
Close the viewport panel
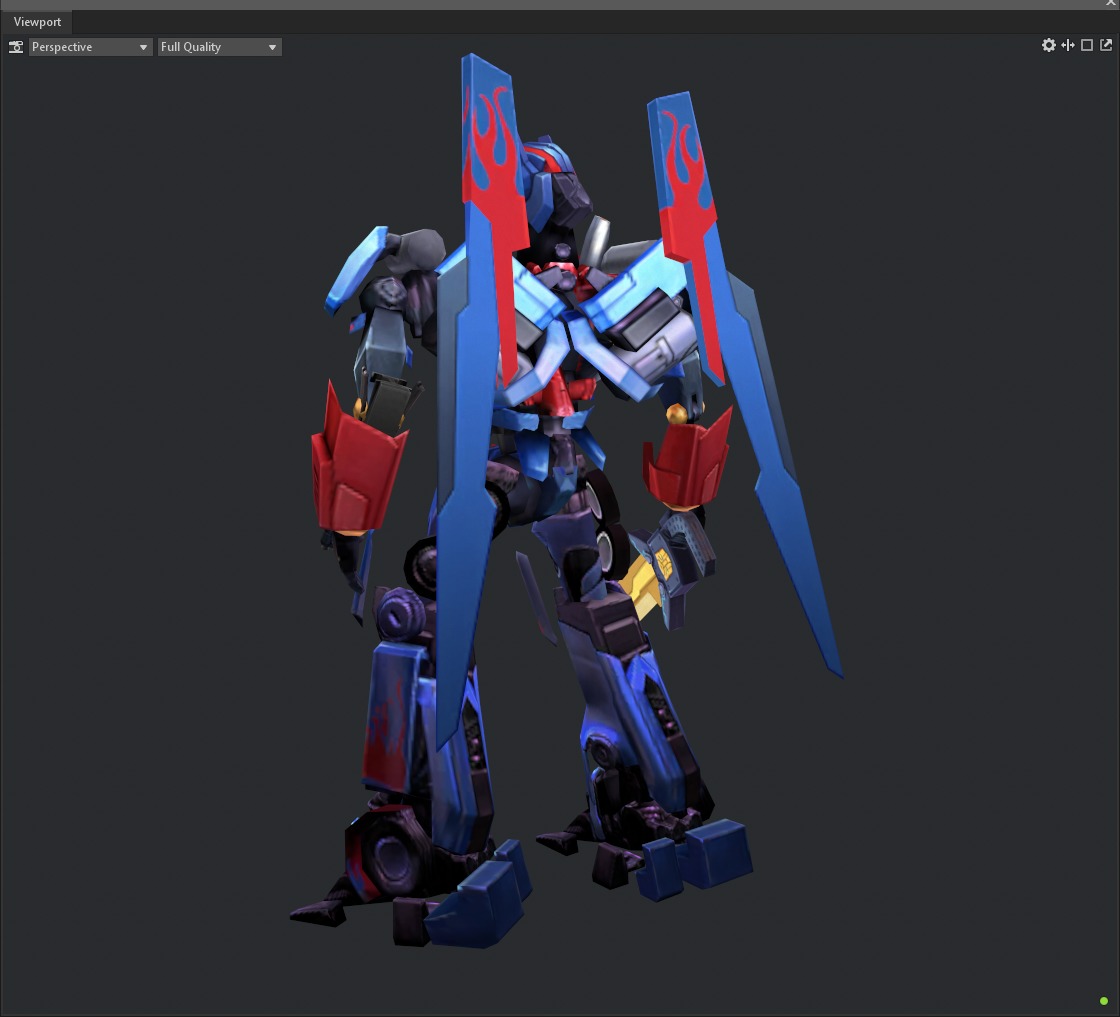pyautogui.click(x=1111, y=4)
